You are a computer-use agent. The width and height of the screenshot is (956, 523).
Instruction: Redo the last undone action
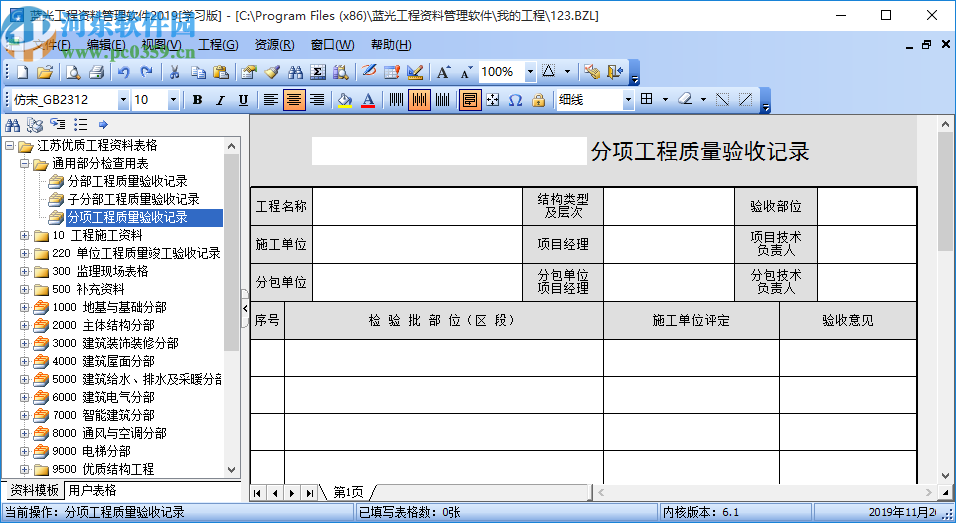point(146,72)
